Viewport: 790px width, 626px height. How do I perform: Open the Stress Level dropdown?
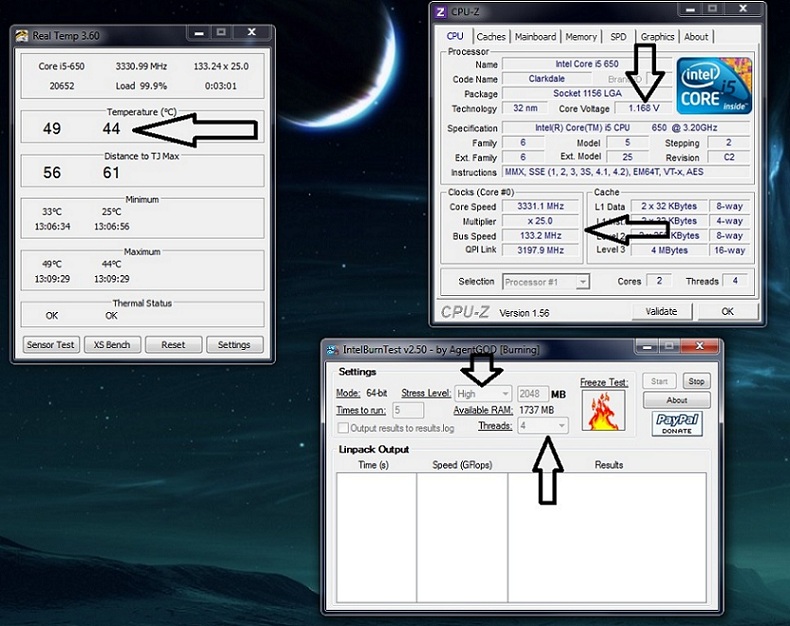483,394
